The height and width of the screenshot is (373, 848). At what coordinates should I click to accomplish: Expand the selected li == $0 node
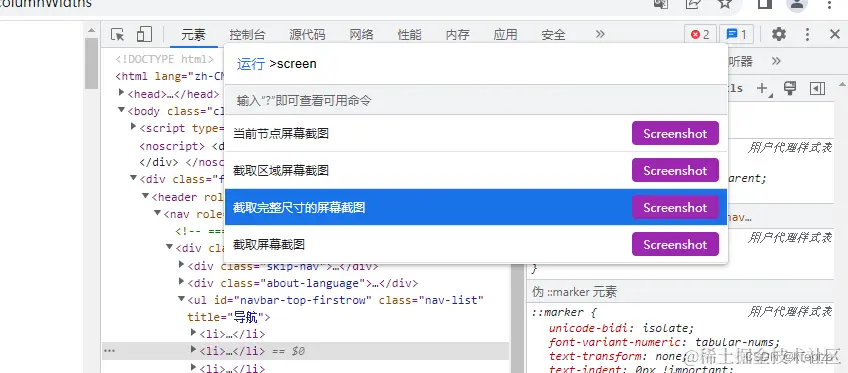[x=194, y=350]
